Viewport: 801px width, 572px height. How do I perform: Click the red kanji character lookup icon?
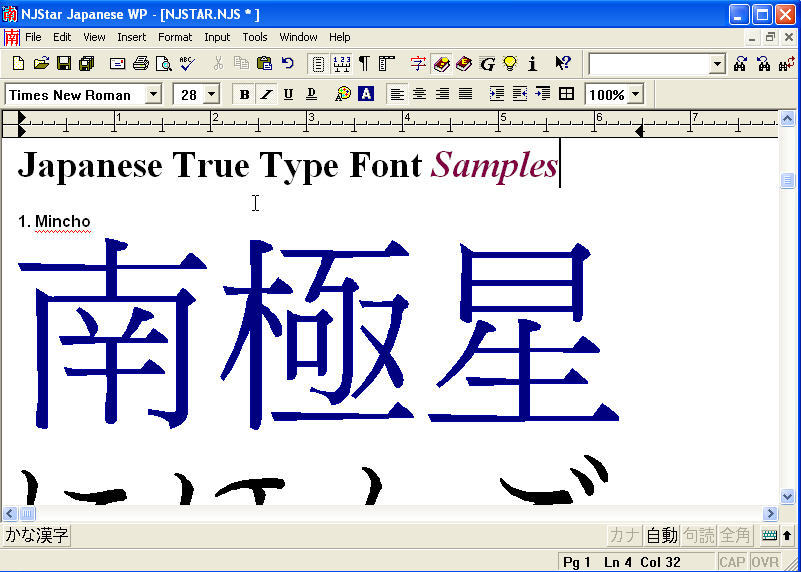pos(418,64)
